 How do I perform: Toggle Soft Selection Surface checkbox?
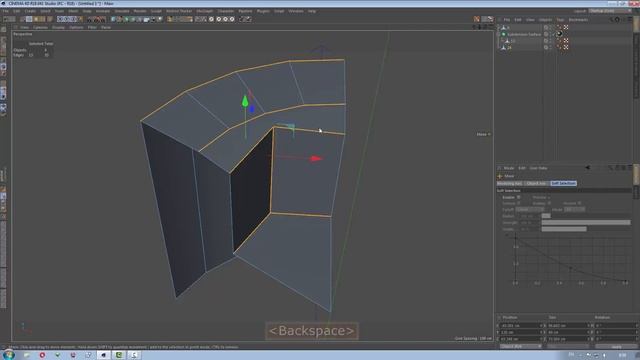coord(518,203)
